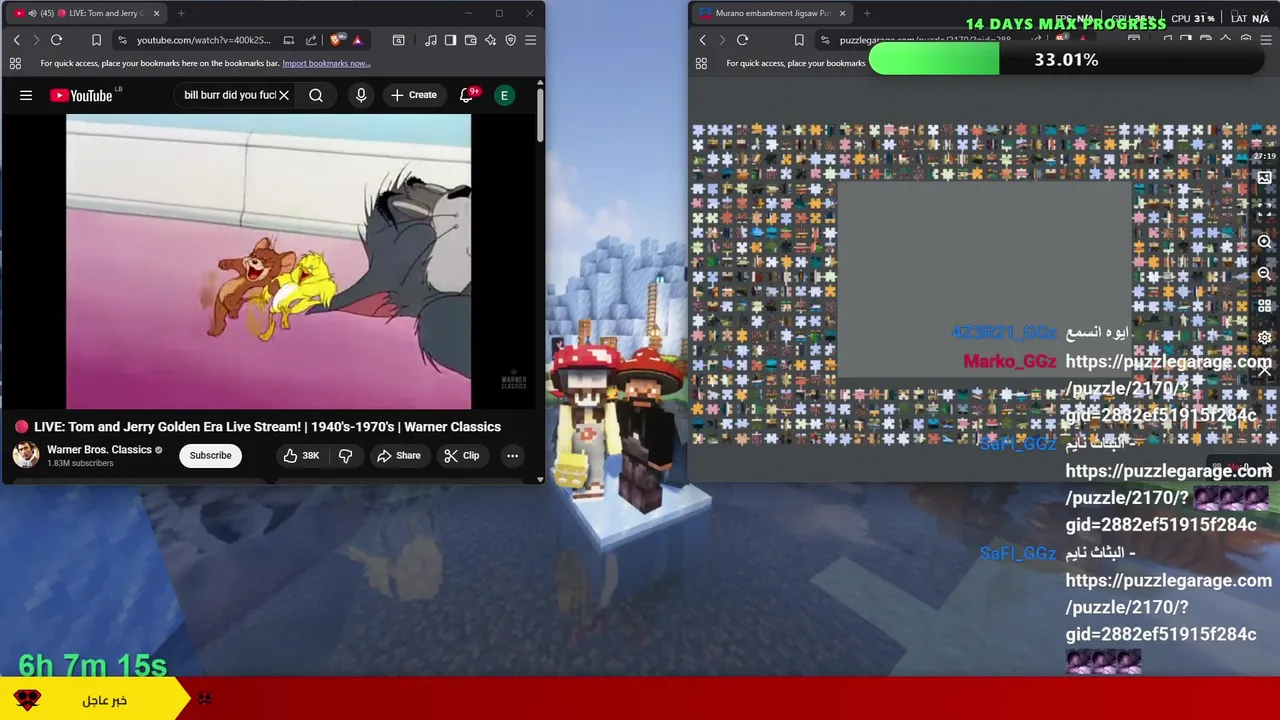
Task: Click the YouTube logo
Action: 82,95
